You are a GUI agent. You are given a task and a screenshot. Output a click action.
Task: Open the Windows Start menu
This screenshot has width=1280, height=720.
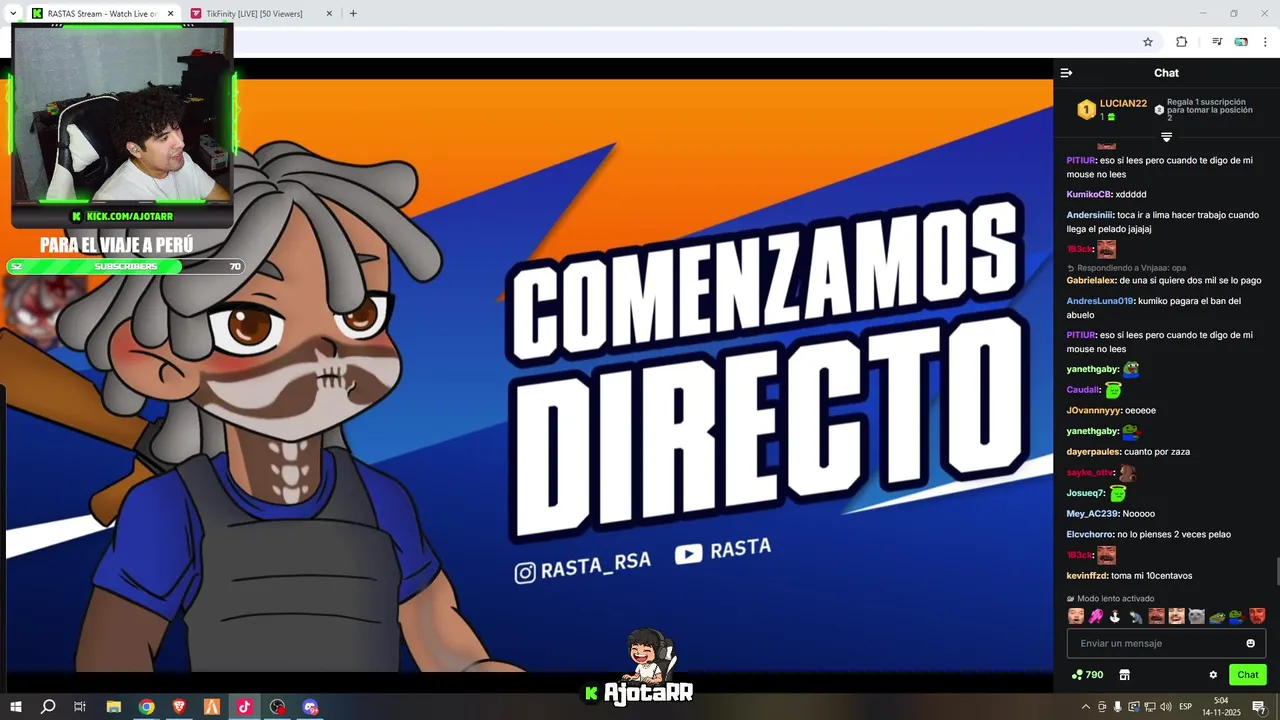point(15,707)
